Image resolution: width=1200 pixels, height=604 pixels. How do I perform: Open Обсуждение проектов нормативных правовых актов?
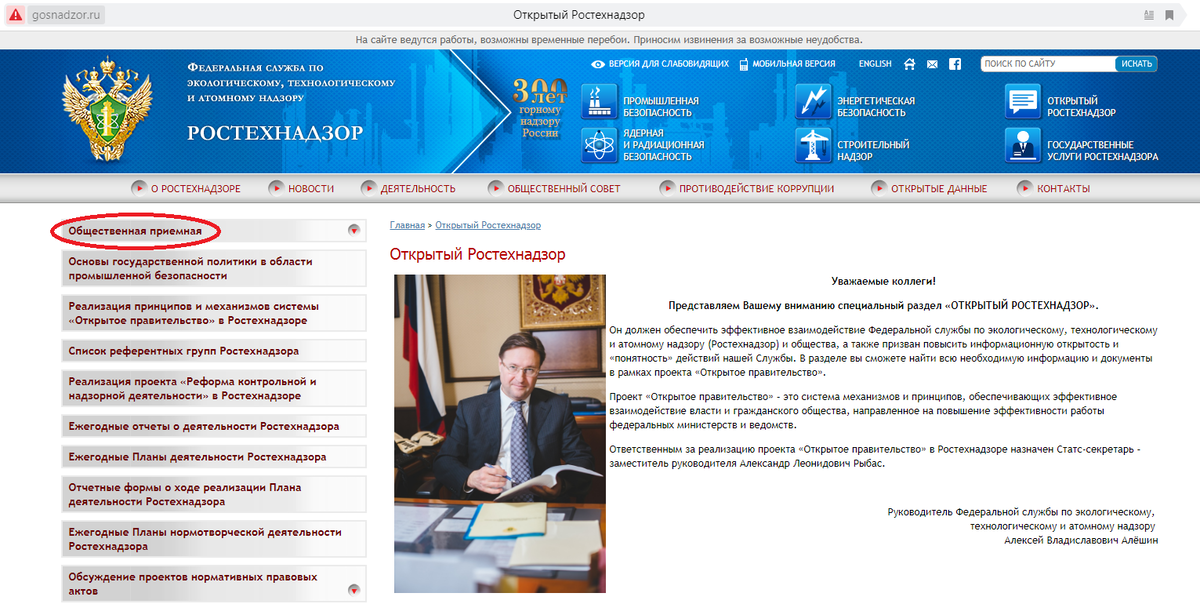[x=214, y=584]
